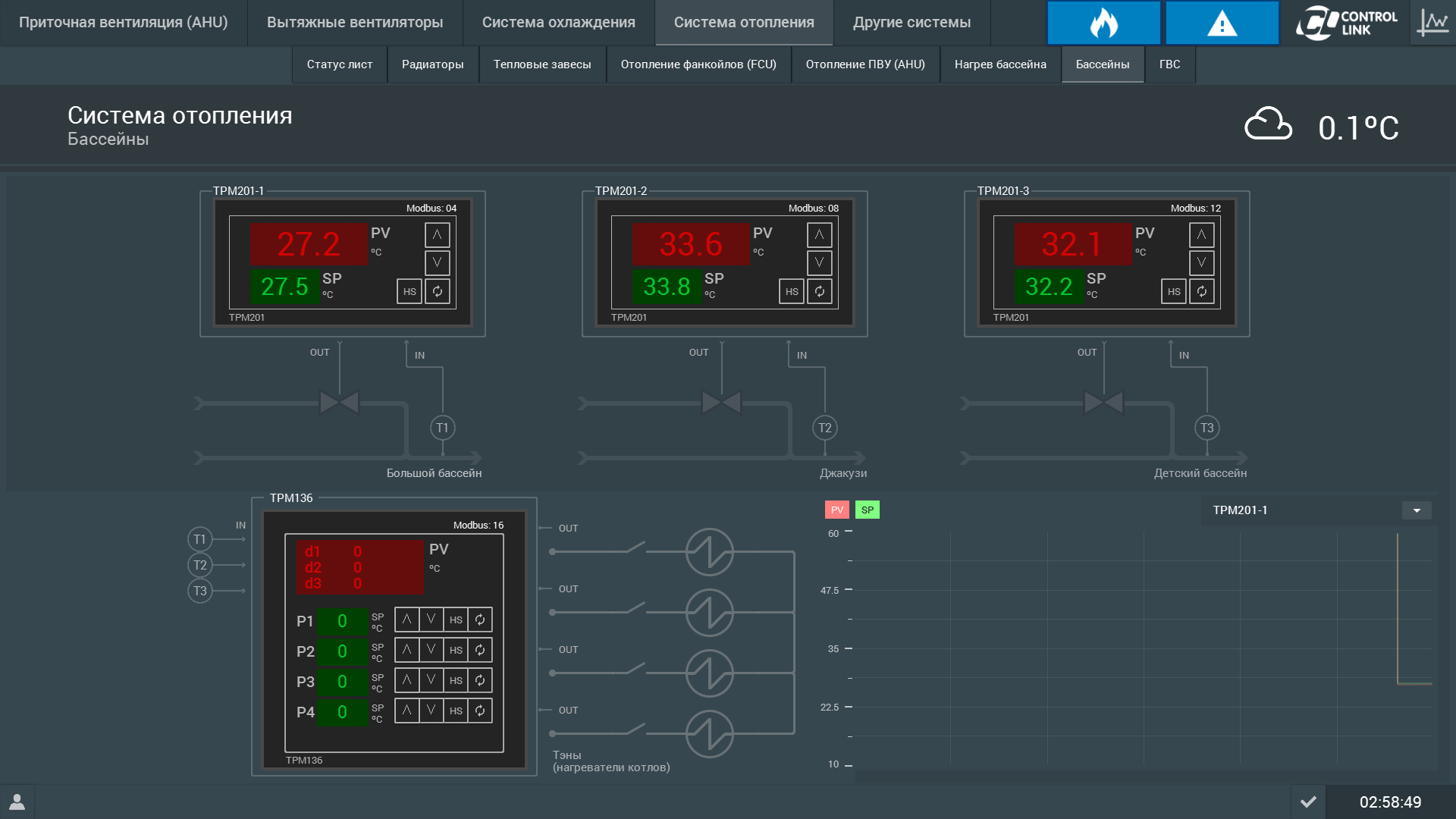Switch to Система охлаждения tab

pyautogui.click(x=559, y=23)
